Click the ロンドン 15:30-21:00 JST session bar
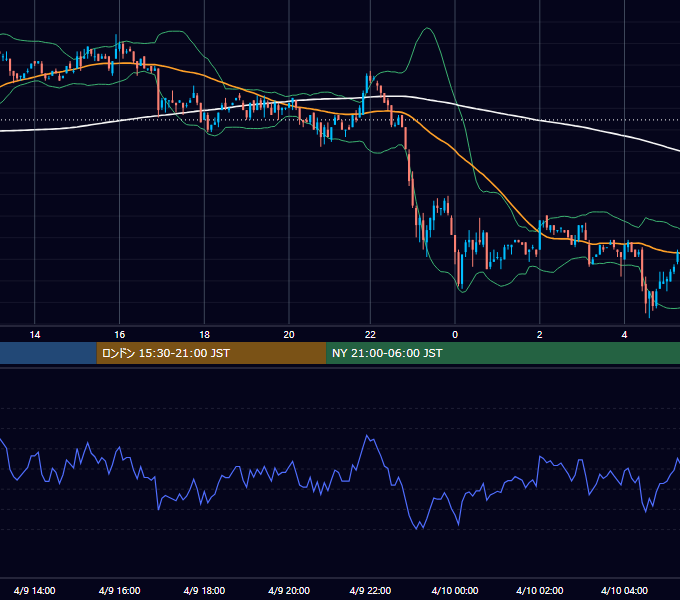Screen dimensions: 680x600 (x=211, y=353)
